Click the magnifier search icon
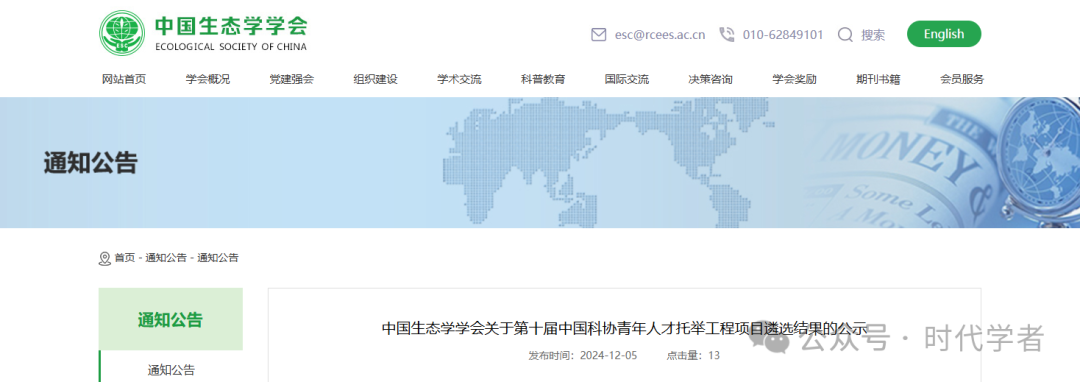 coord(845,34)
